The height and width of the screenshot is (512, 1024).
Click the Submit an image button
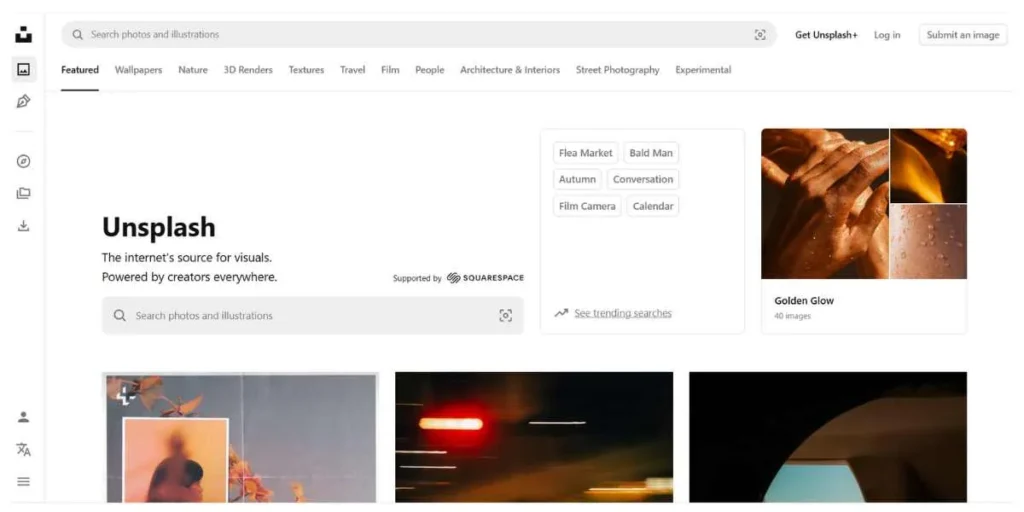963,35
